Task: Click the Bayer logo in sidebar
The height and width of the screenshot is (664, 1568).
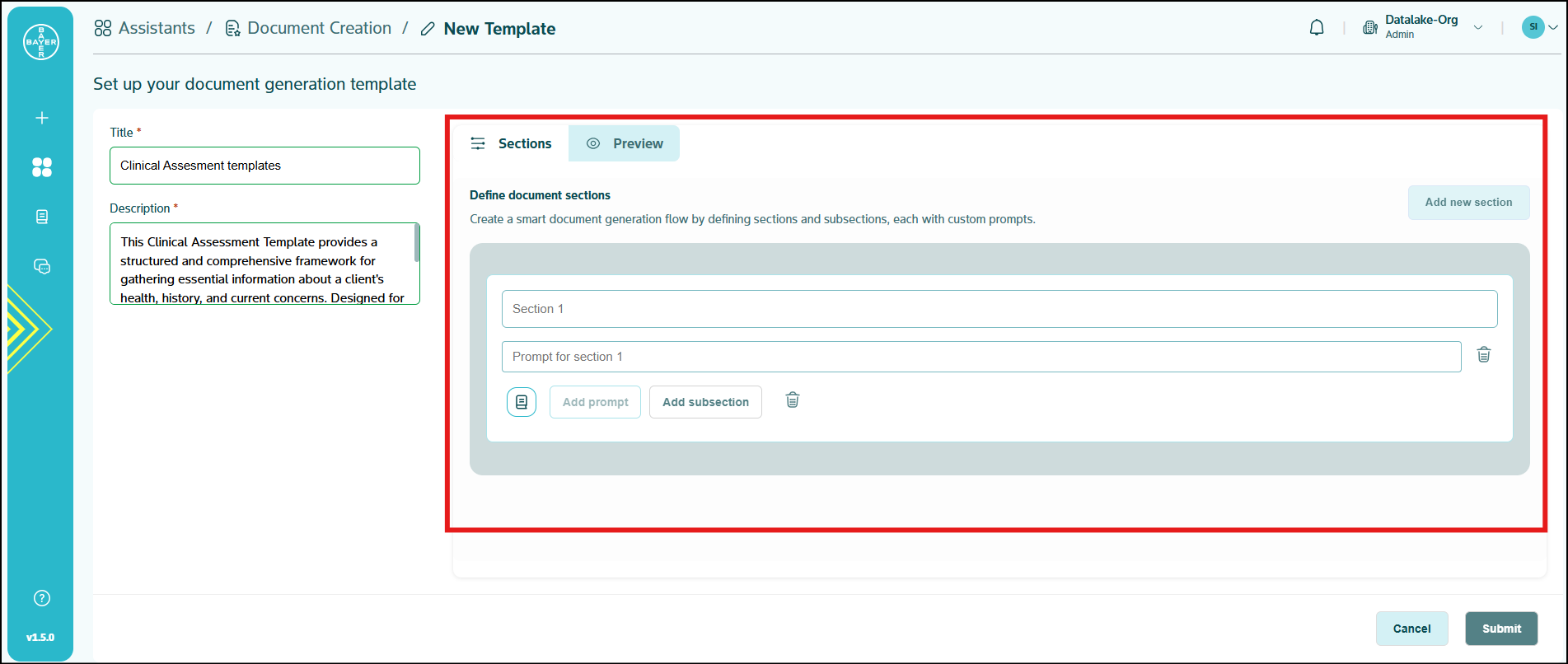Action: point(41,42)
